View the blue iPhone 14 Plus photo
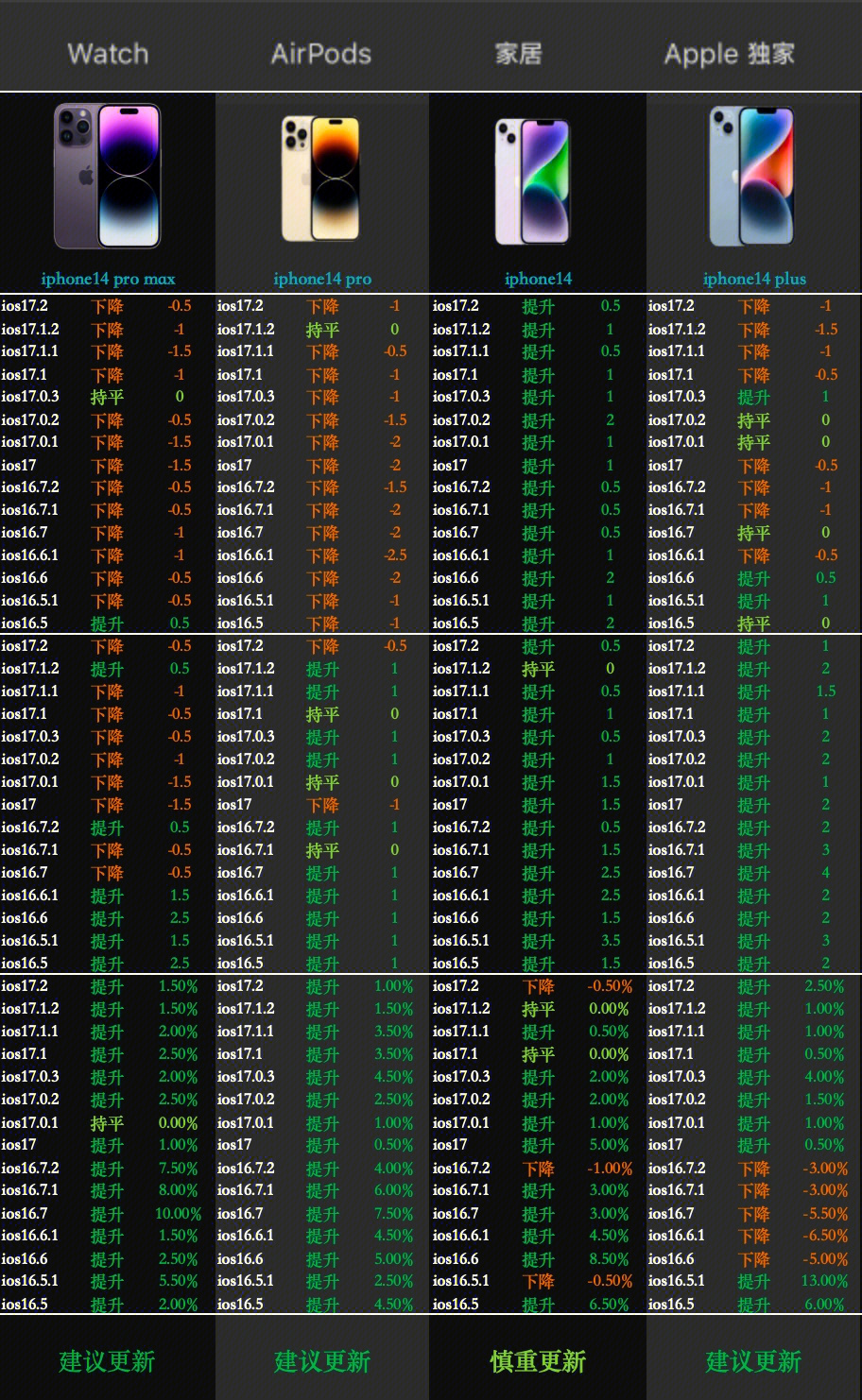 (753, 176)
